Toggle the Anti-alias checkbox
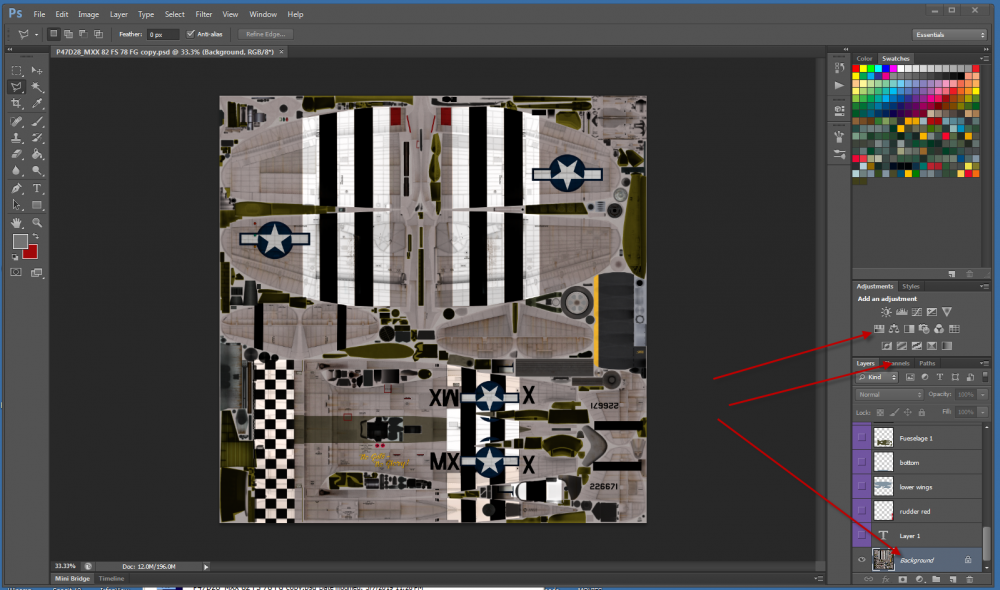 190,34
